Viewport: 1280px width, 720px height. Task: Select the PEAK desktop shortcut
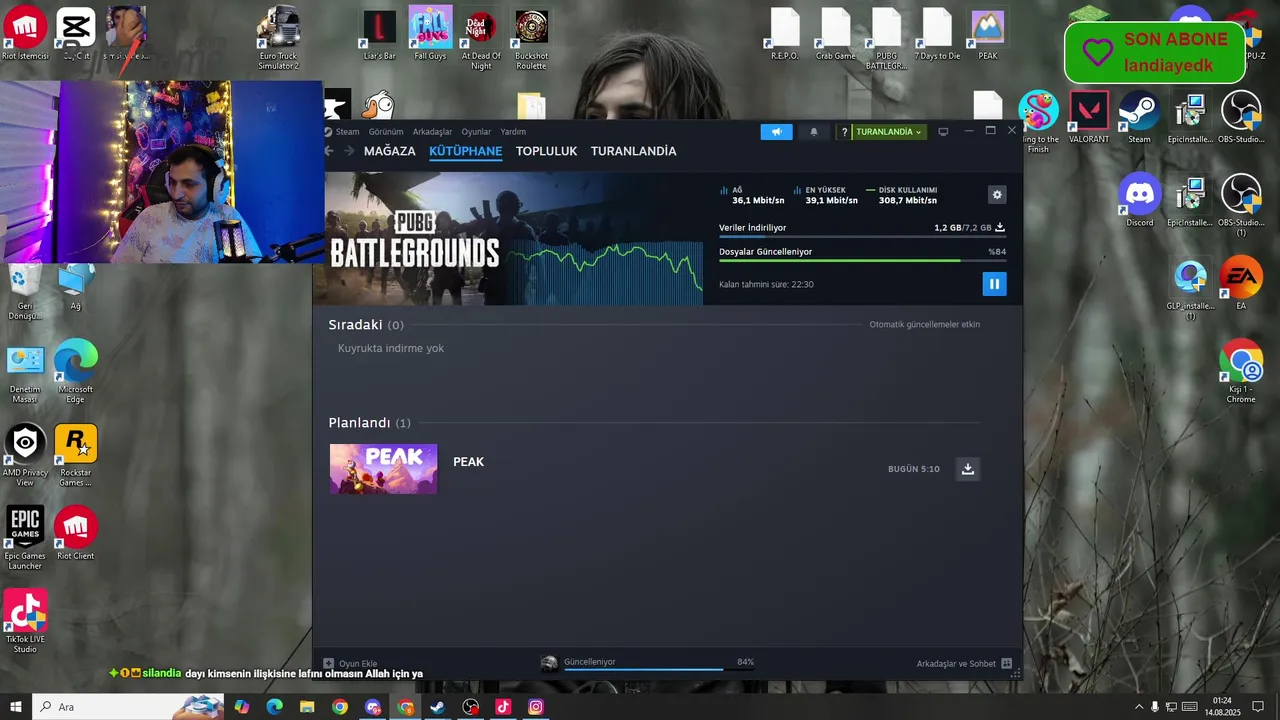click(988, 35)
